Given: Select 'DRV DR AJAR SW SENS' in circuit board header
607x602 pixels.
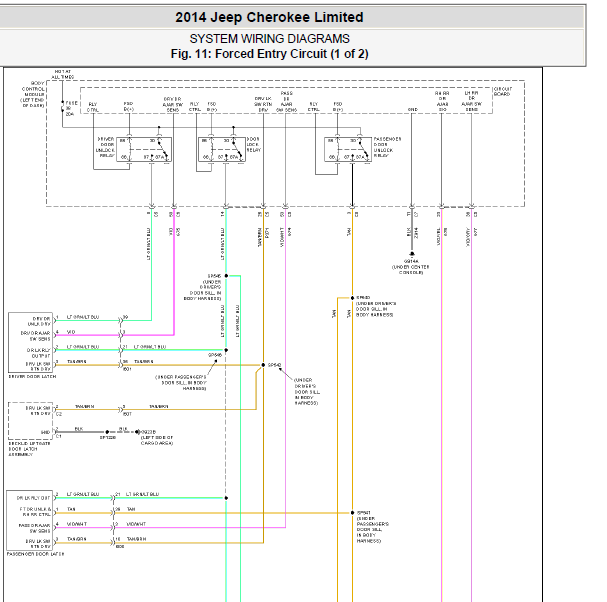Looking at the screenshot, I should click(172, 105).
